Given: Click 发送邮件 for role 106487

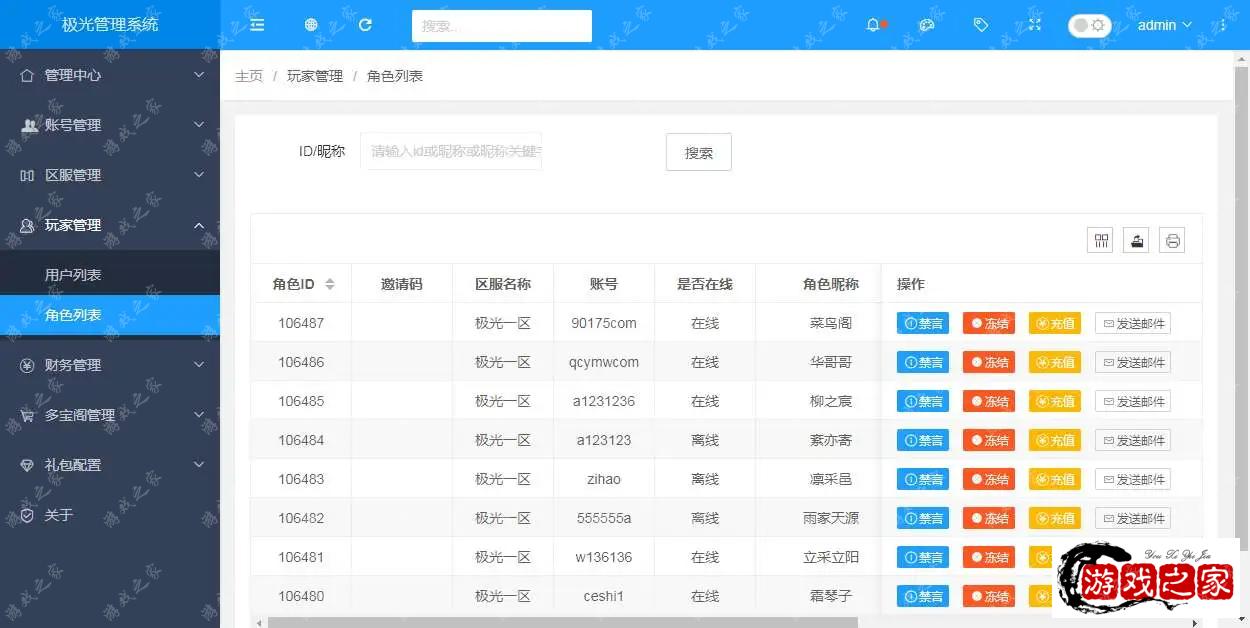Looking at the screenshot, I should tap(1132, 323).
